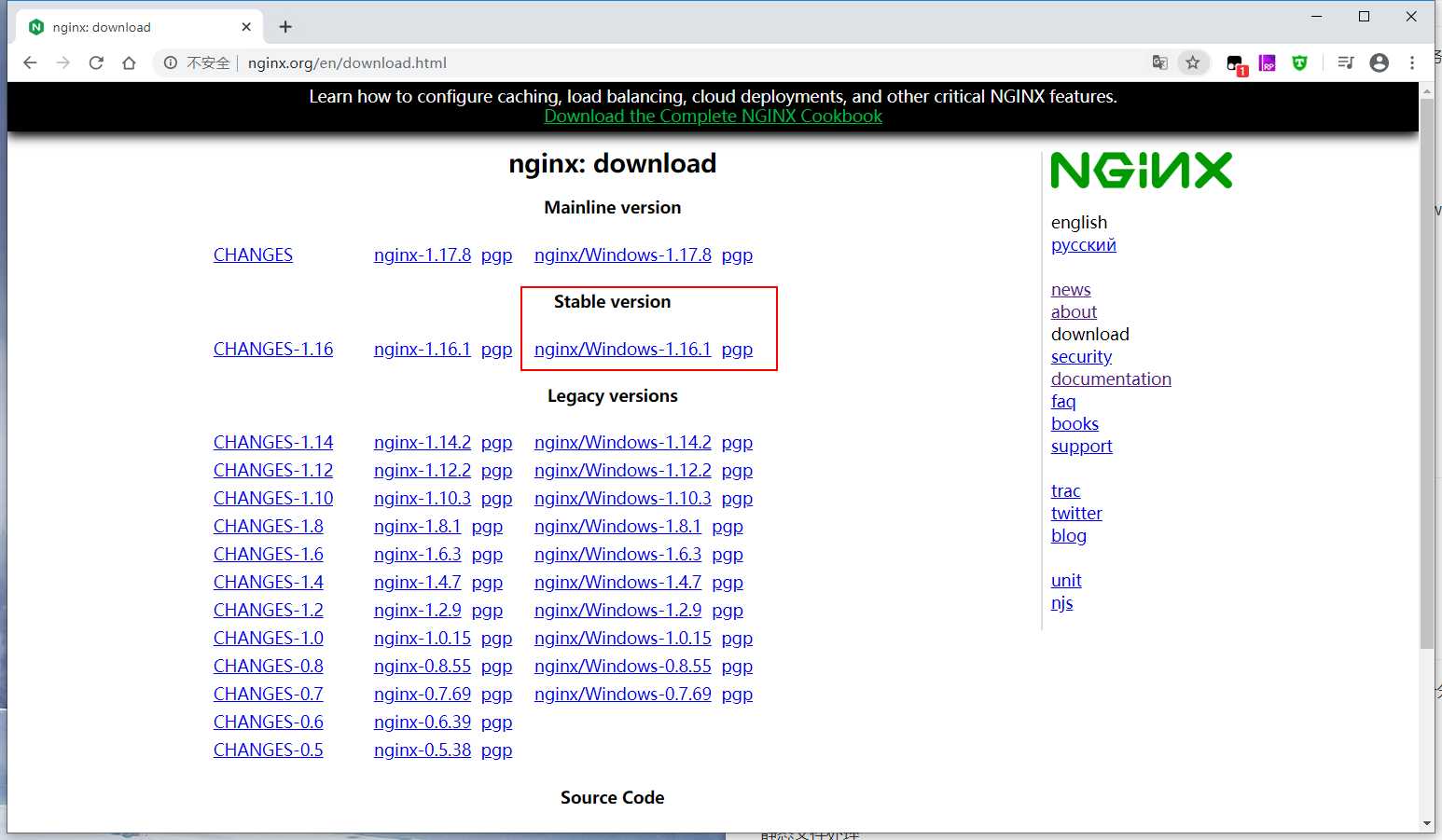Click the page vertical scrollbar thumb
The image size is (1442, 840).
point(1426,373)
